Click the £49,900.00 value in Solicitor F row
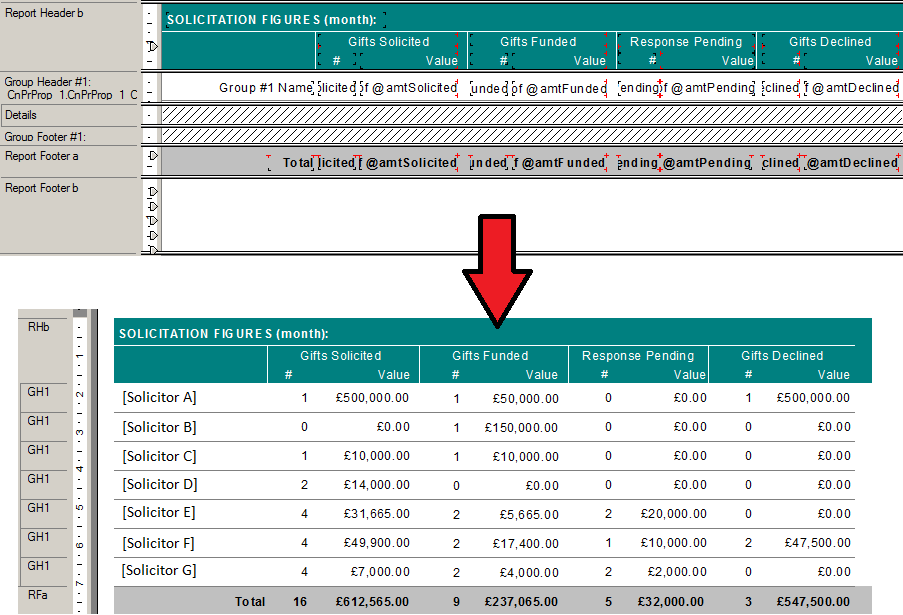 pos(377,542)
